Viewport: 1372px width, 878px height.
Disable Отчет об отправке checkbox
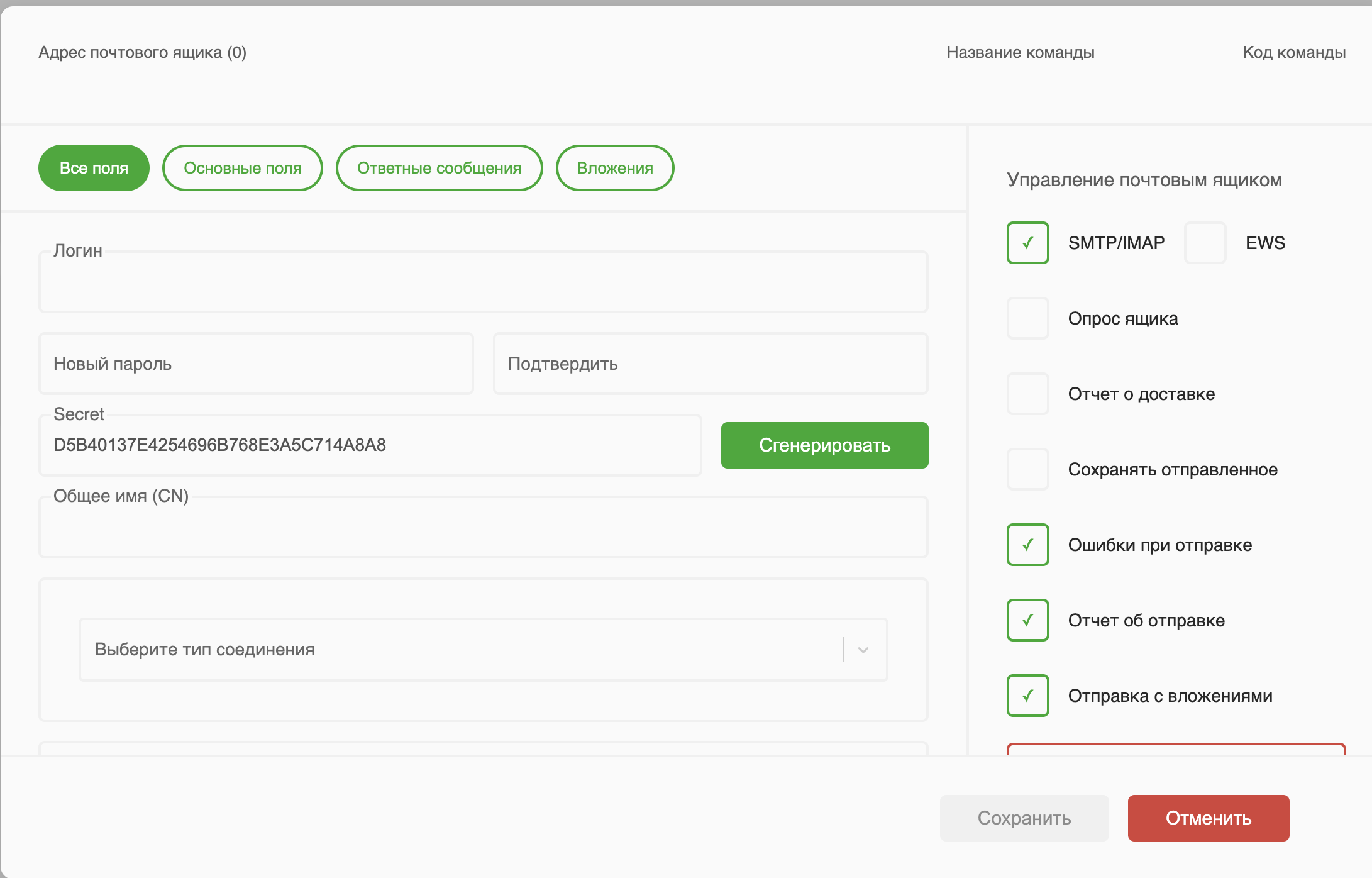1027,620
